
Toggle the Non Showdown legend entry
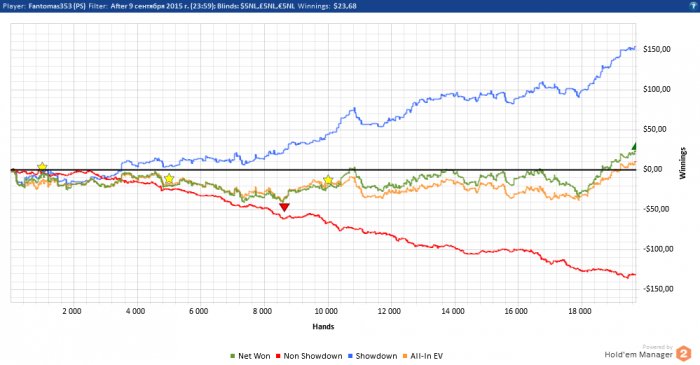pyautogui.click(x=309, y=356)
